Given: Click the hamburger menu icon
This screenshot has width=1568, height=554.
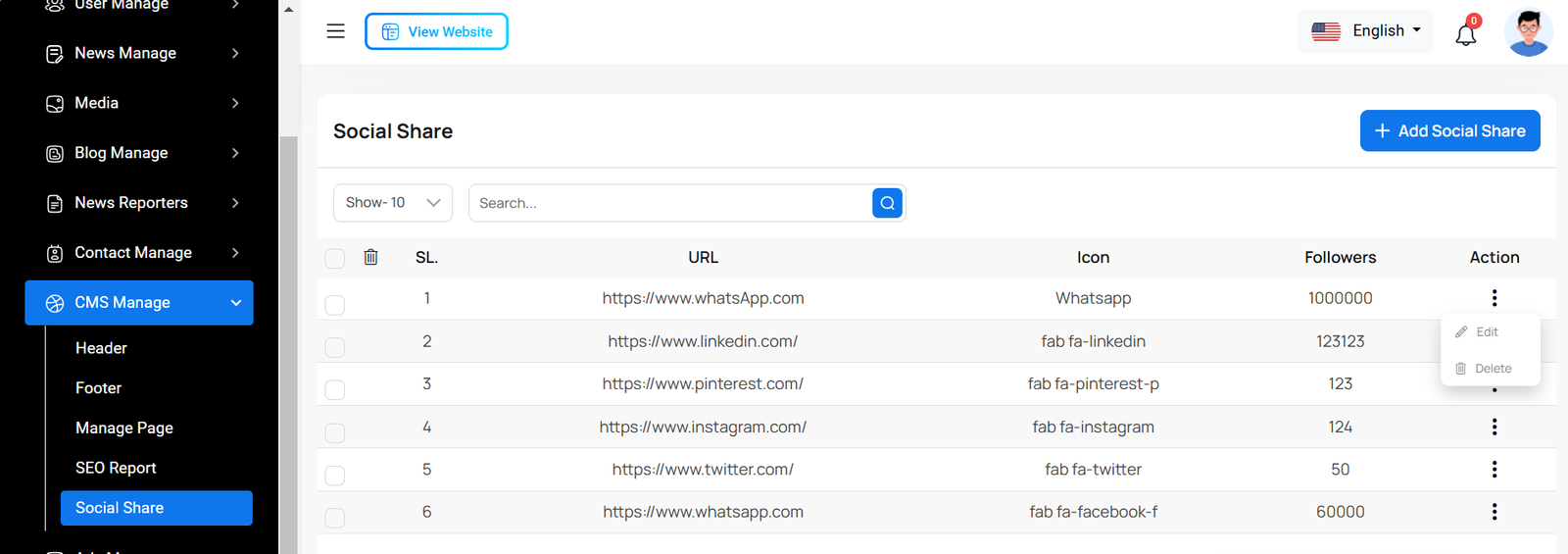Looking at the screenshot, I should tap(335, 31).
